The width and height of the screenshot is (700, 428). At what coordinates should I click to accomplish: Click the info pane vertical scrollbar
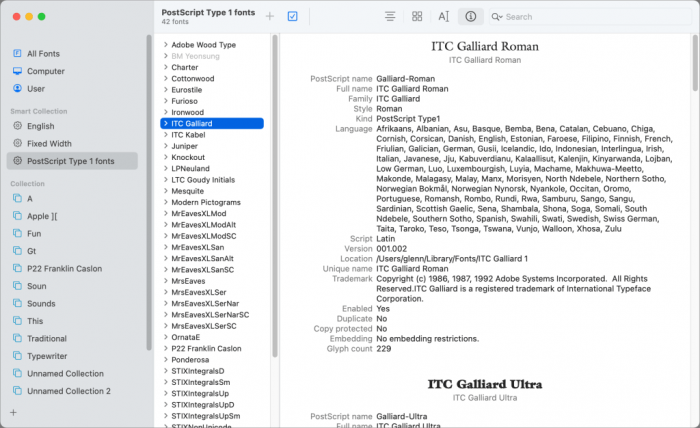click(x=695, y=62)
